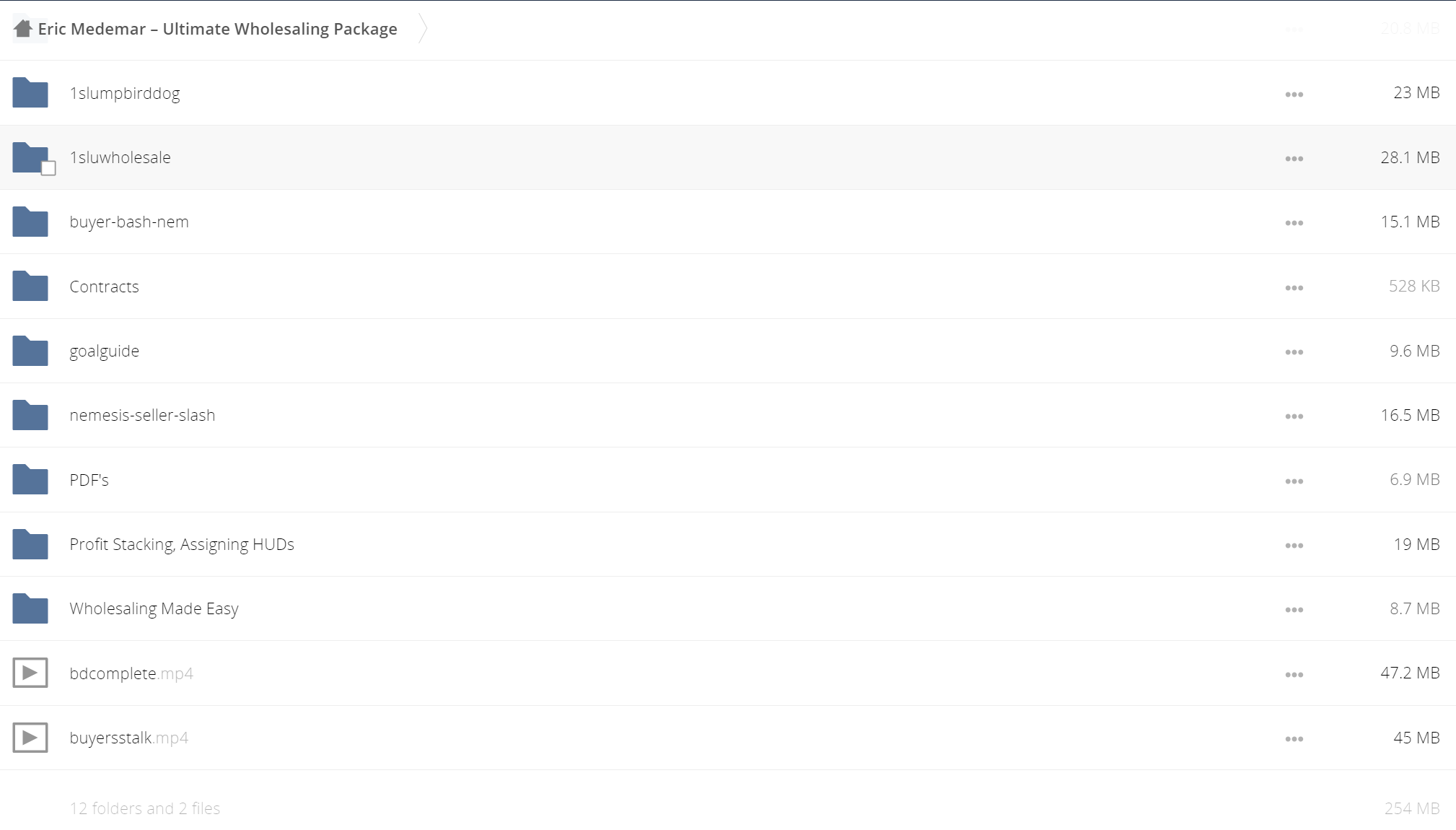Screen dimensions: 1456x830
Task: Open the 1slumpbirddog folder name
Action: pos(125,94)
